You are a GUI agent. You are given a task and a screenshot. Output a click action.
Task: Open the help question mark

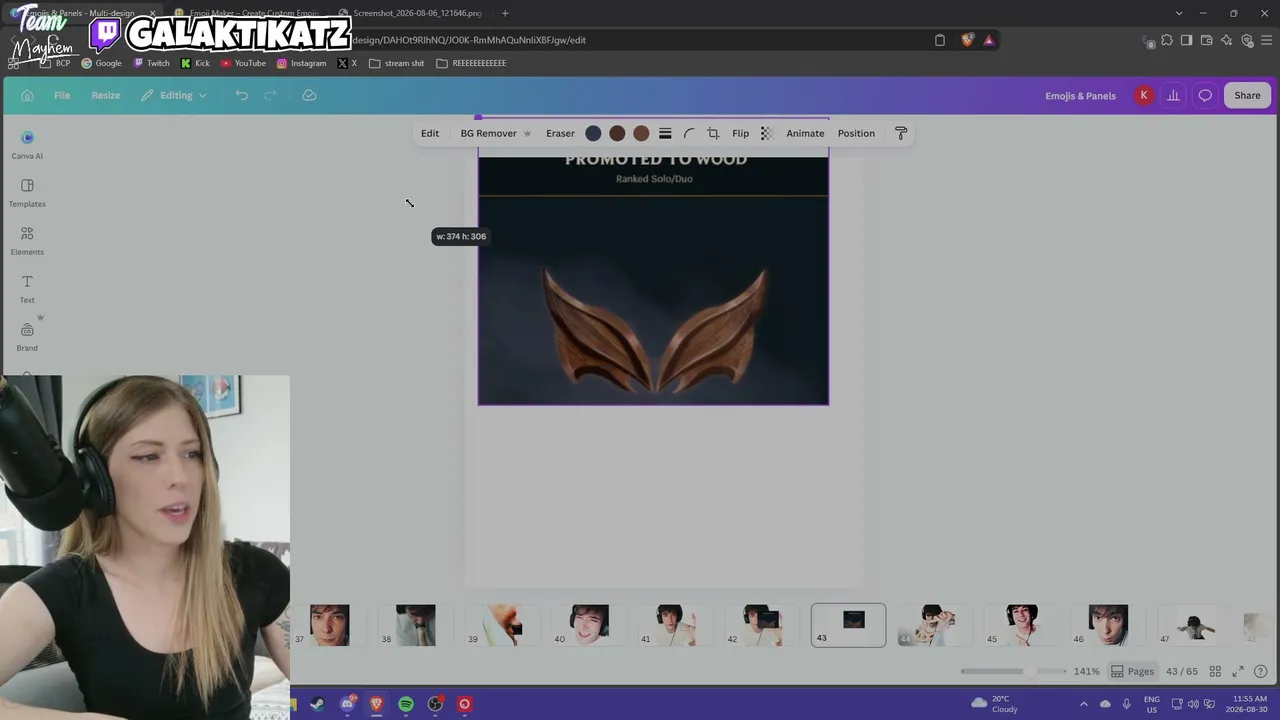coord(1260,671)
